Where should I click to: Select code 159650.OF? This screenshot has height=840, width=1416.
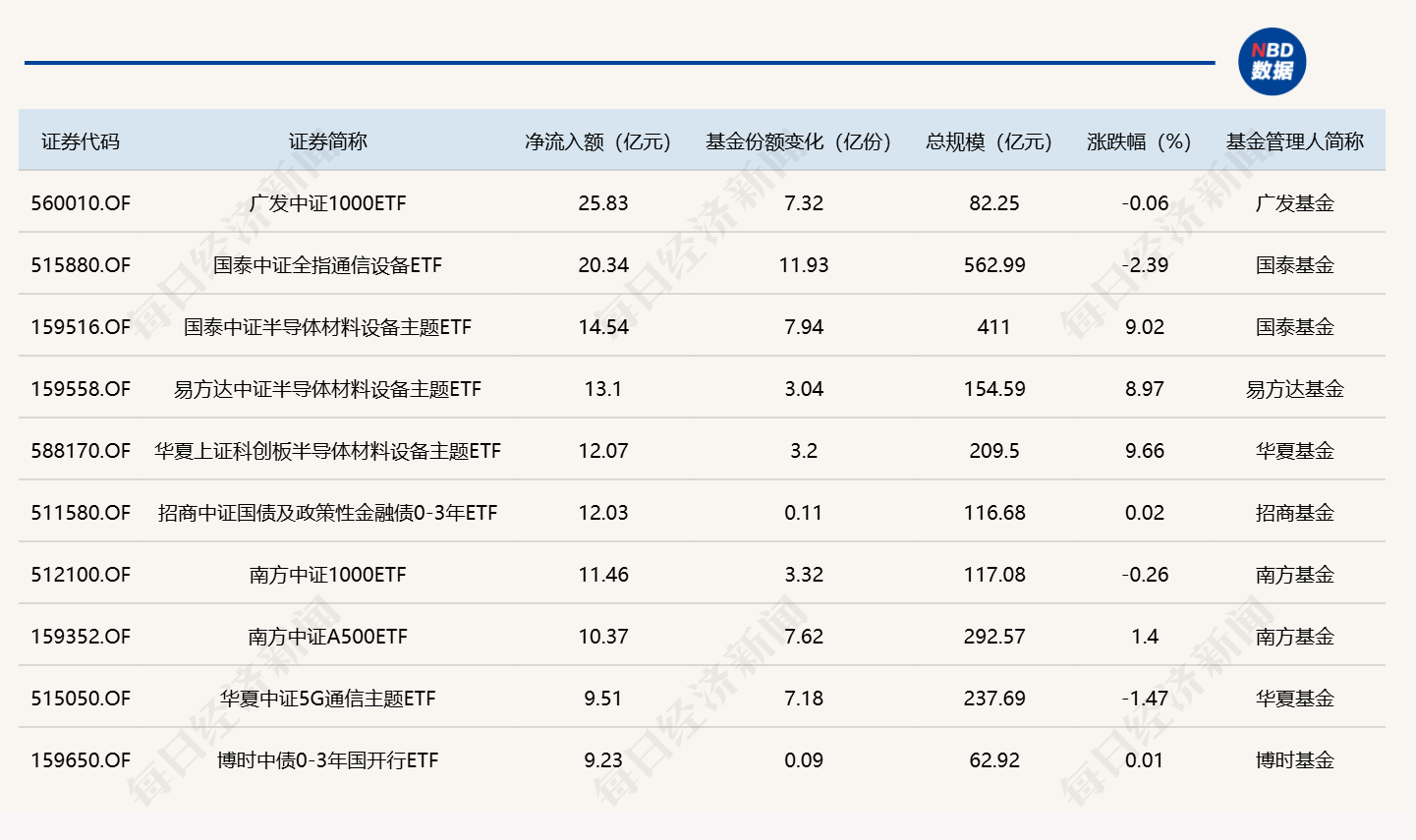81,760
